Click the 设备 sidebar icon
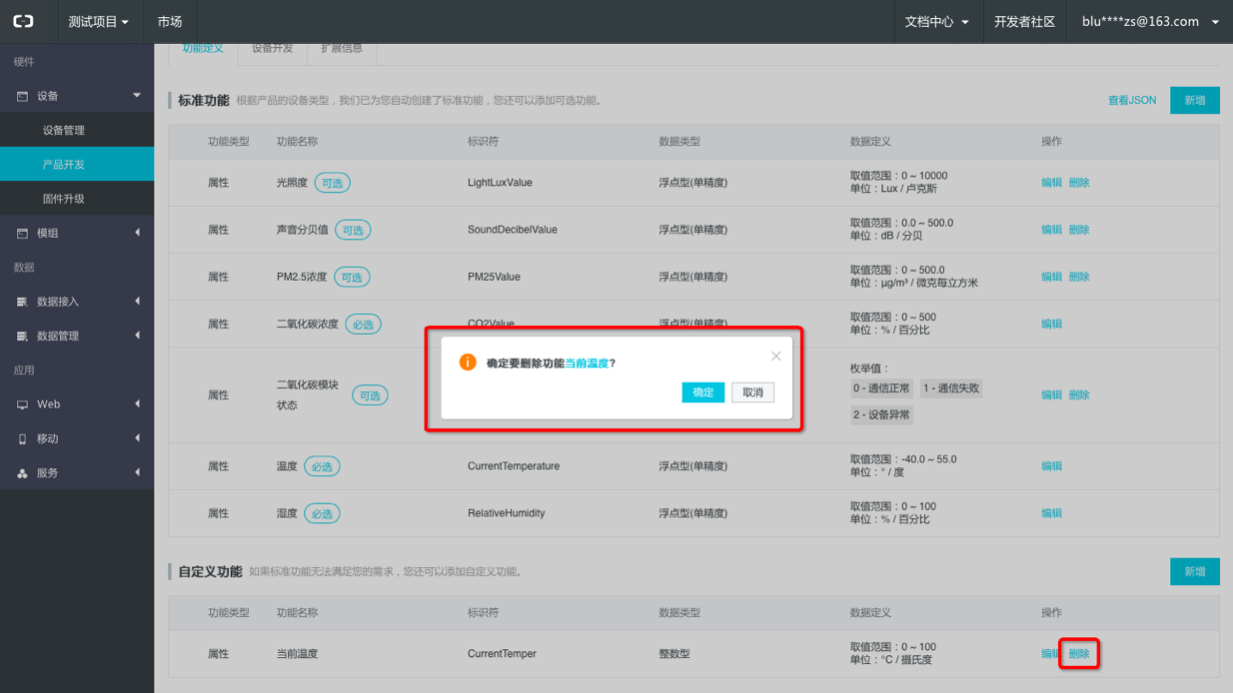This screenshot has width=1233, height=693. pyautogui.click(x=22, y=96)
